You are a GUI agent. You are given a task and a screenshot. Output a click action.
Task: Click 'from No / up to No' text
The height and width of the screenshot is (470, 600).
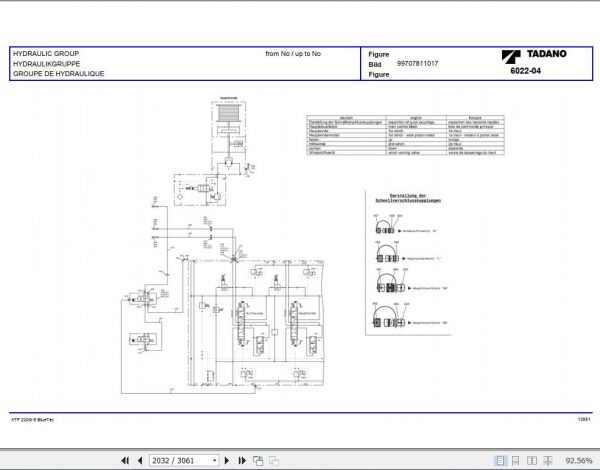(x=293, y=54)
